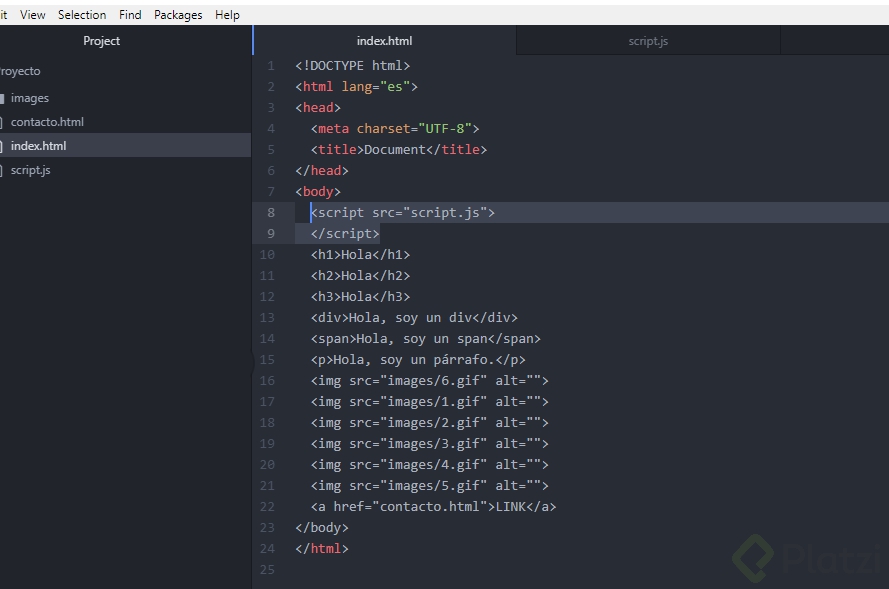Click the images/4.gif img line
889x589 pixels.
(430, 464)
